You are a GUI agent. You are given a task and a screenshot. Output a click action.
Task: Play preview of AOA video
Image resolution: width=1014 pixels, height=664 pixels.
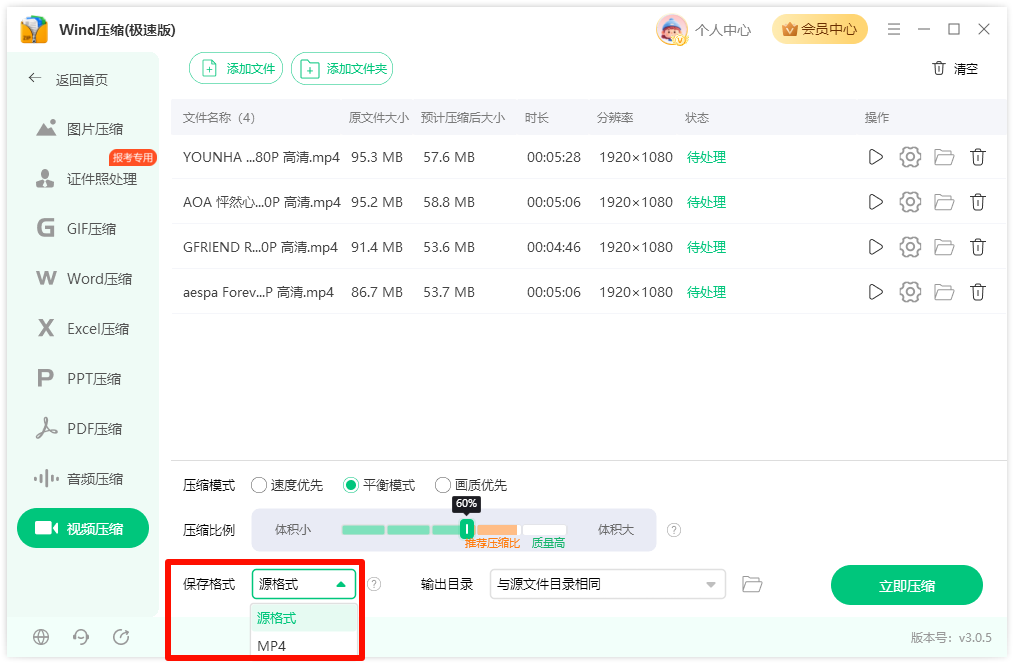875,202
